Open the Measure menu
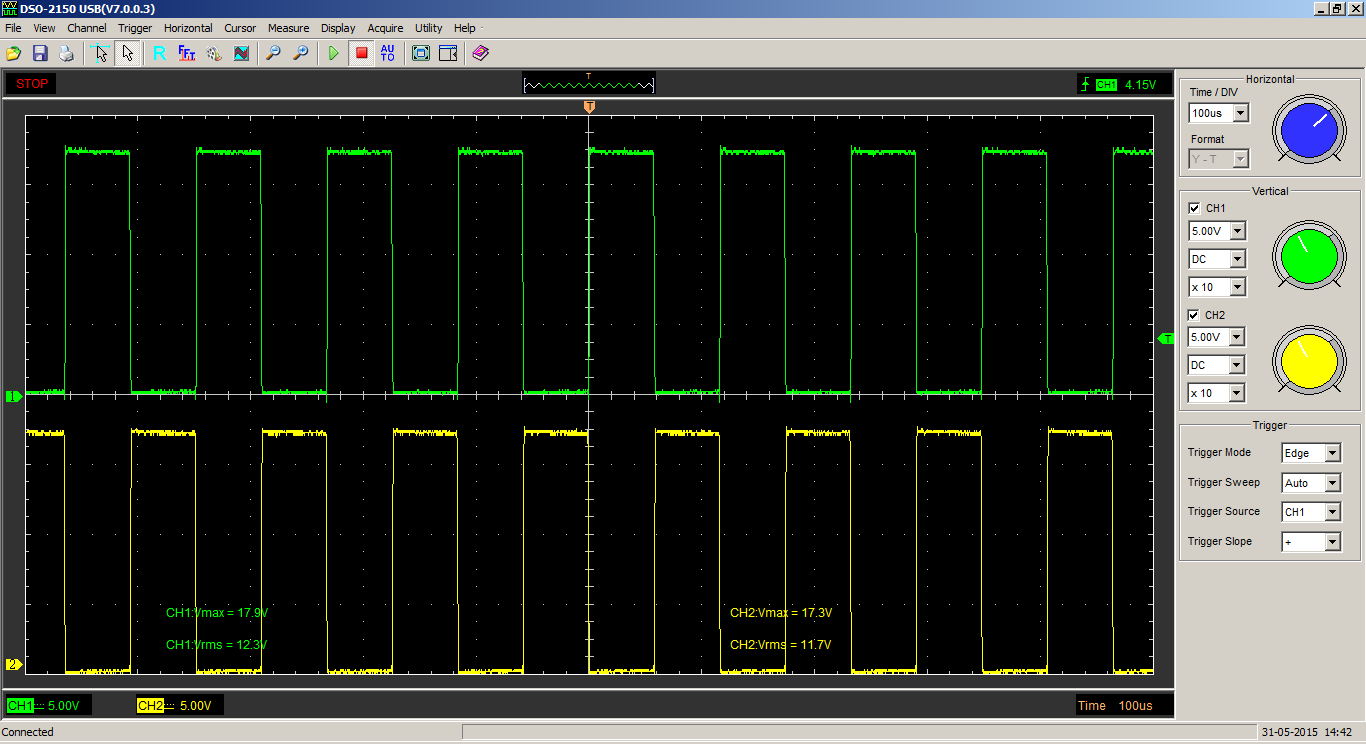Image resolution: width=1366 pixels, height=744 pixels. coord(288,28)
